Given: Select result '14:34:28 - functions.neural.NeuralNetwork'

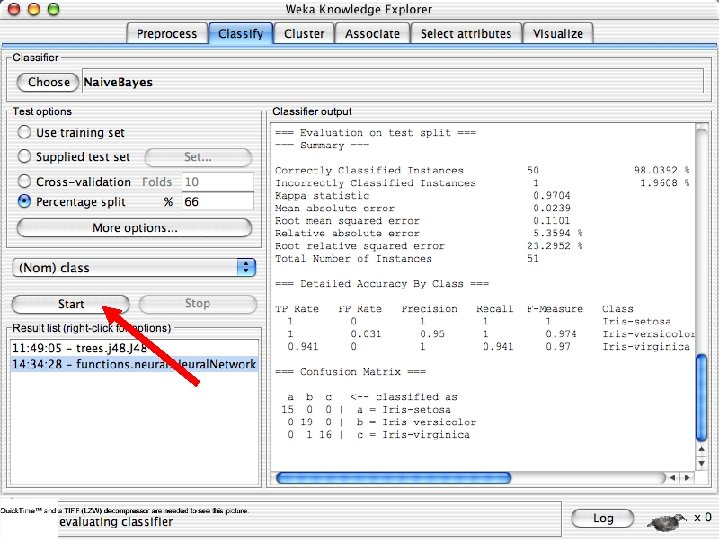Looking at the screenshot, I should (134, 364).
